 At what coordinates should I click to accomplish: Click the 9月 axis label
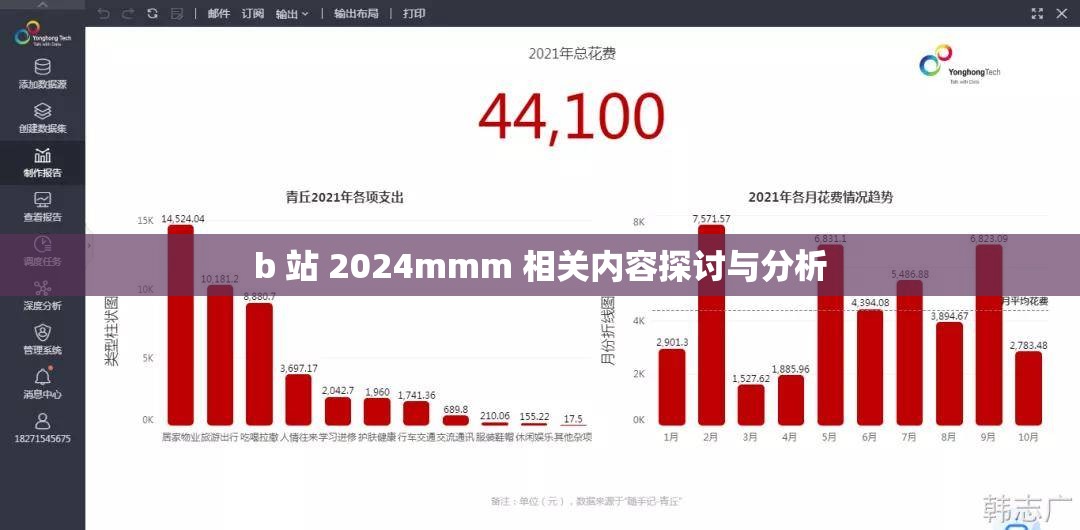988,437
